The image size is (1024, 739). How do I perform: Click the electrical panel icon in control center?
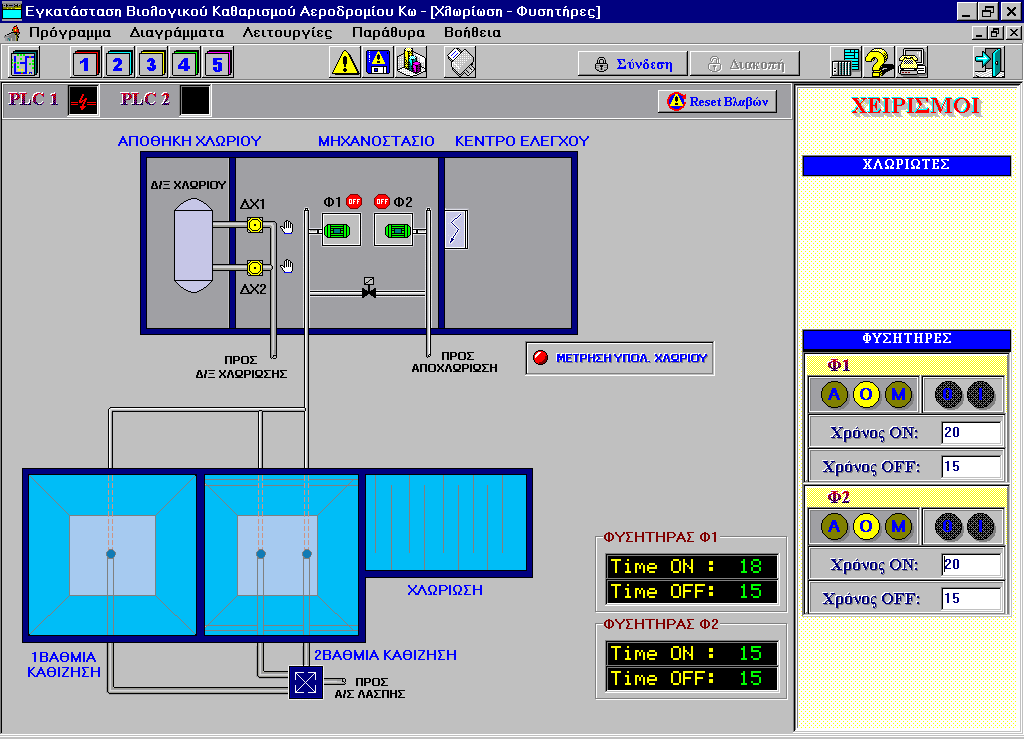pyautogui.click(x=455, y=229)
